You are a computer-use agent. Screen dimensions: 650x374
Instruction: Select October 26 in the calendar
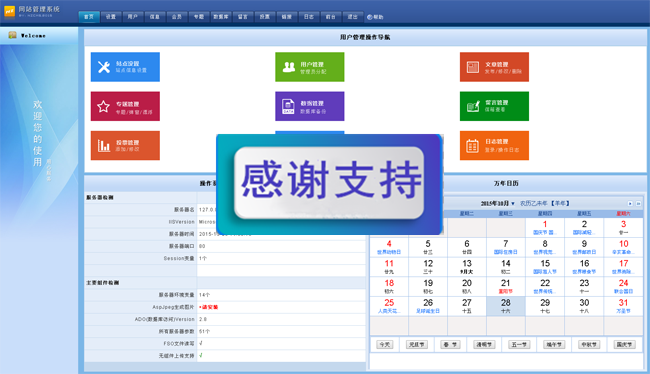coord(428,306)
